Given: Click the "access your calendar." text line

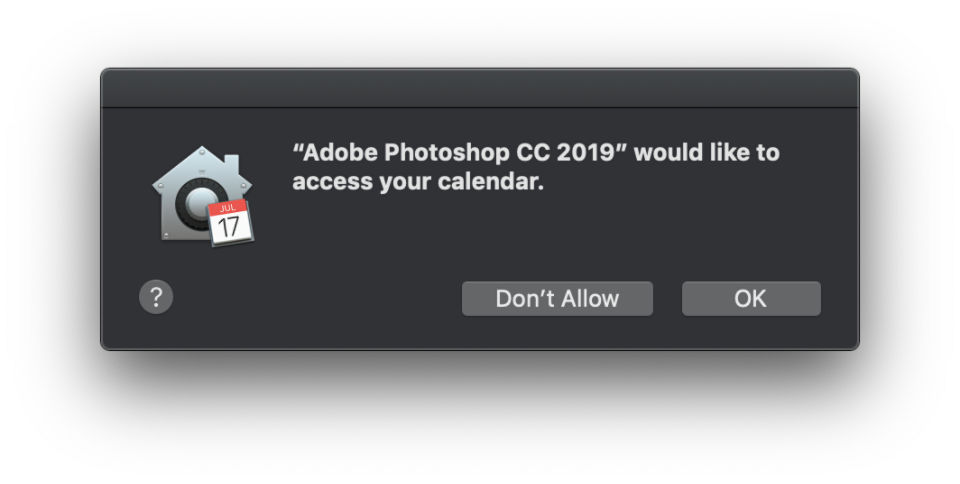Looking at the screenshot, I should [418, 182].
